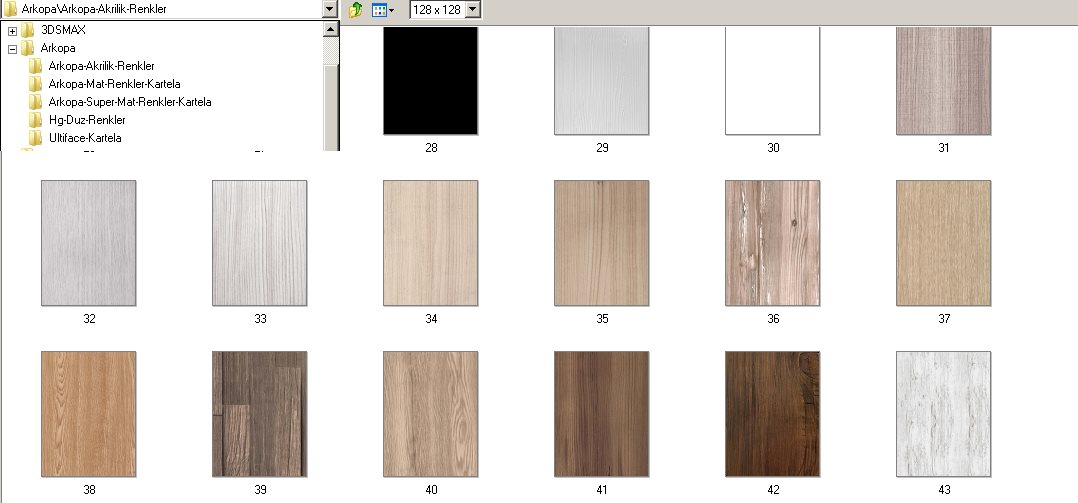Select the 3DSMAX folder

point(63,30)
